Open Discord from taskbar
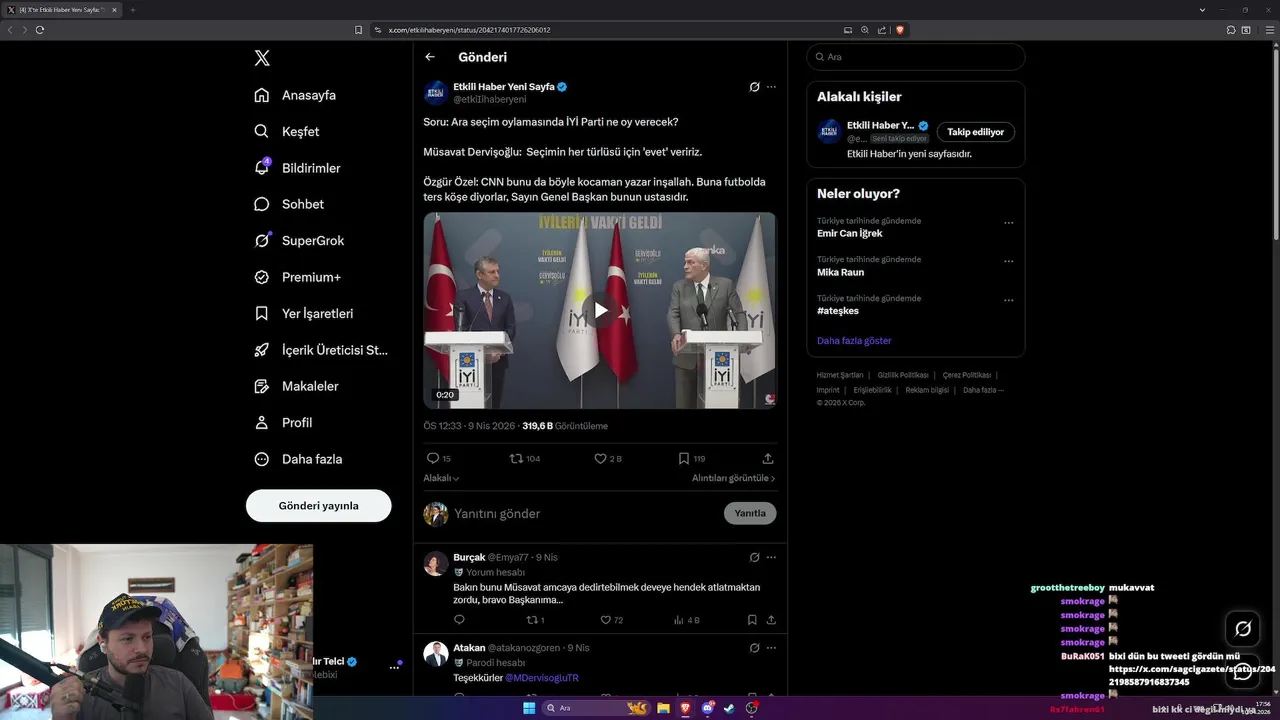This screenshot has height=720, width=1280. click(x=707, y=708)
